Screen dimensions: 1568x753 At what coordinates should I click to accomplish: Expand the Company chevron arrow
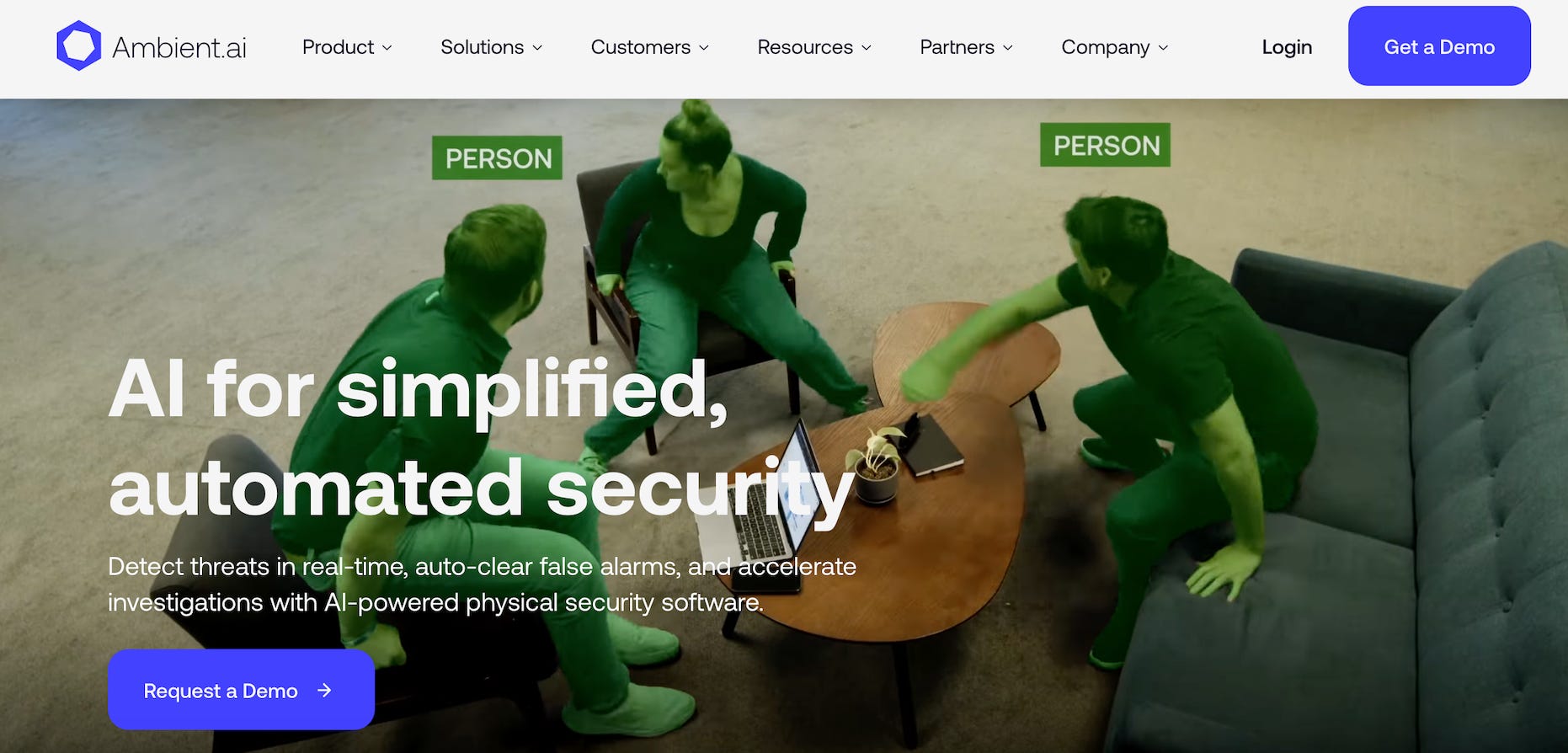point(1164,48)
